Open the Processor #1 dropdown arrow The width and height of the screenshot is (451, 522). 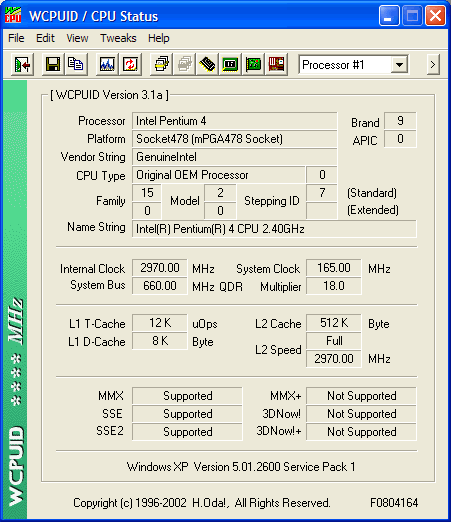coord(399,65)
